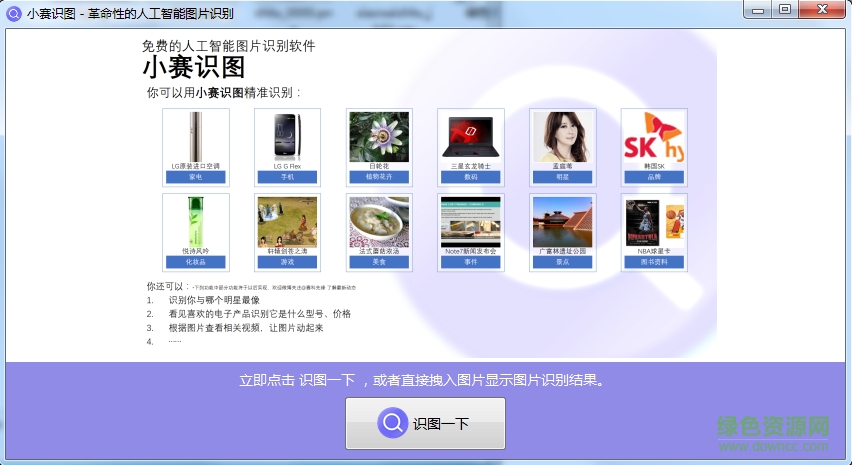The width and height of the screenshot is (852, 465).
Task: Click the line about 电子产品 型号、价格
Action: point(260,313)
